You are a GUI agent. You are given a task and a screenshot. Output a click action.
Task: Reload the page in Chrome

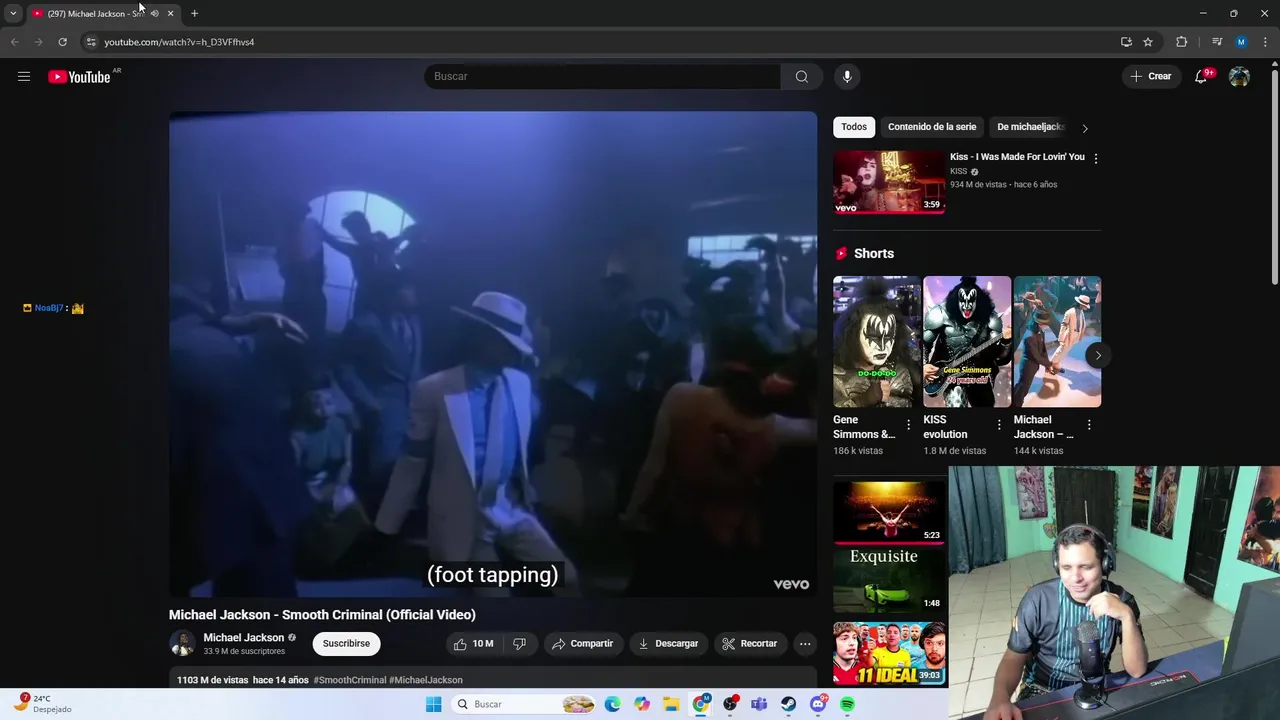(62, 42)
